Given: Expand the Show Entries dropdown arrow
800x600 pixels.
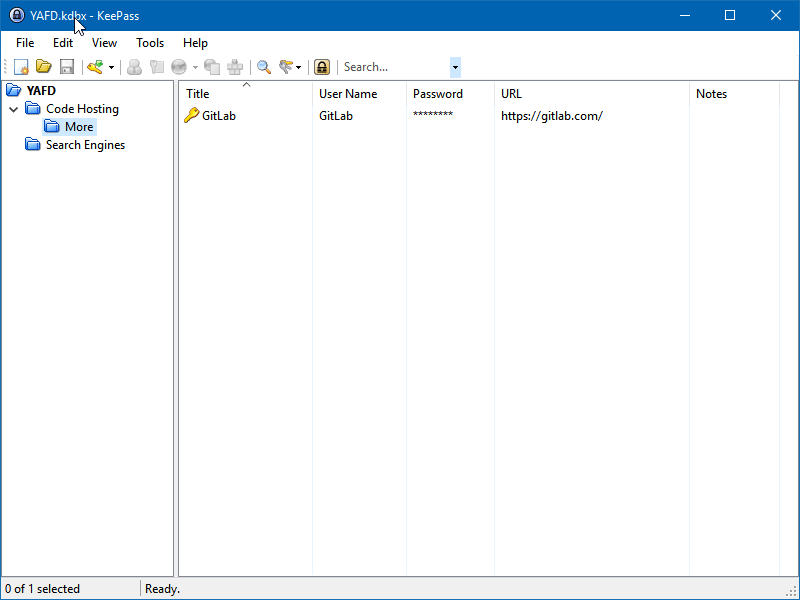Looking at the screenshot, I should pyautogui.click(x=298, y=67).
